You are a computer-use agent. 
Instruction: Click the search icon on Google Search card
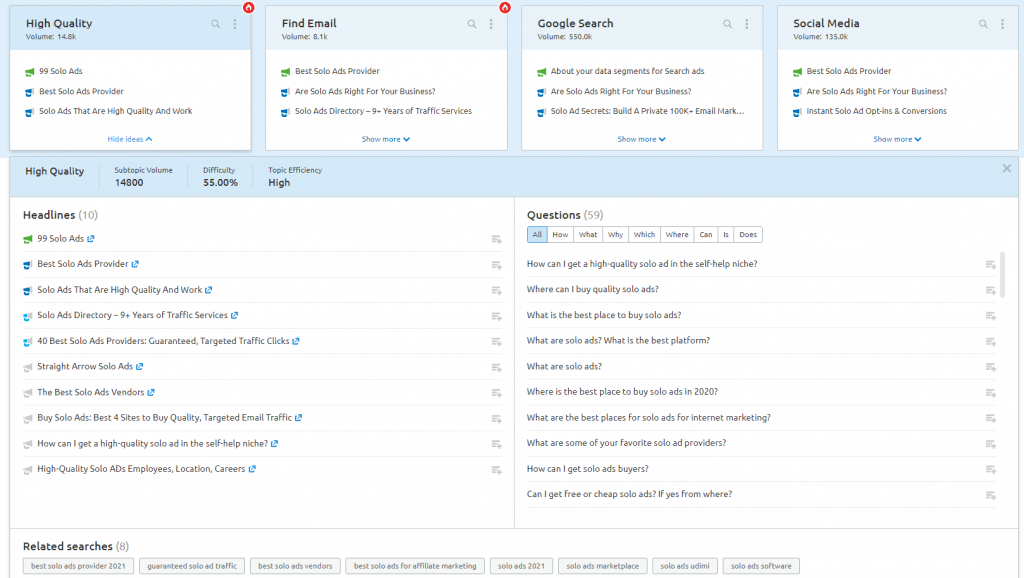pyautogui.click(x=728, y=24)
